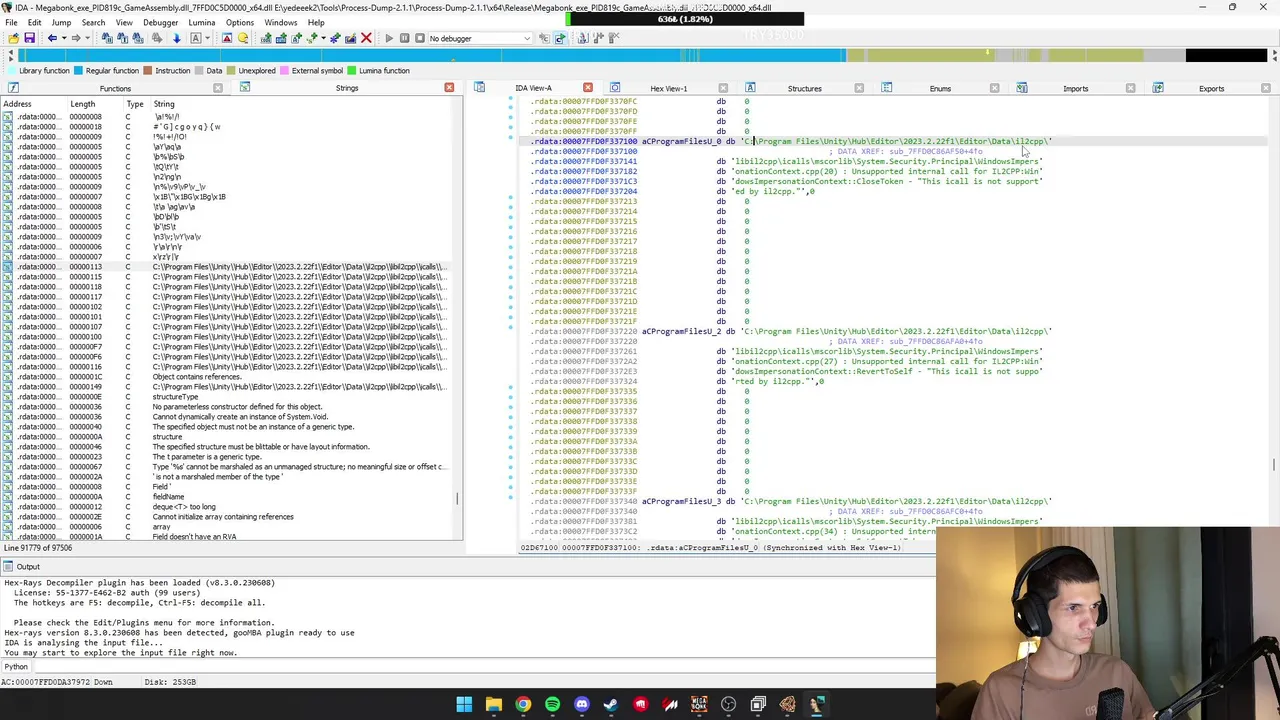Open Chrome from the taskbar
Image resolution: width=1280 pixels, height=720 pixels.
(x=523, y=705)
